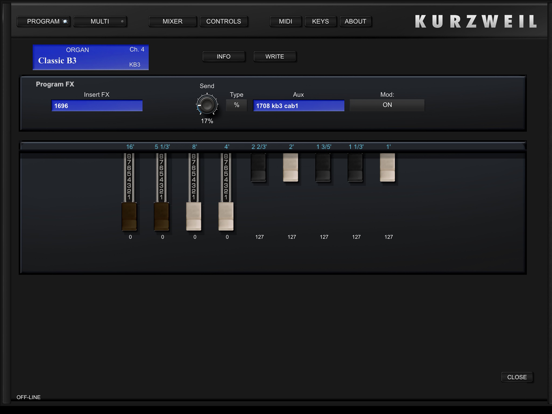Click the 5 1/3' drawbar handle

click(162, 217)
